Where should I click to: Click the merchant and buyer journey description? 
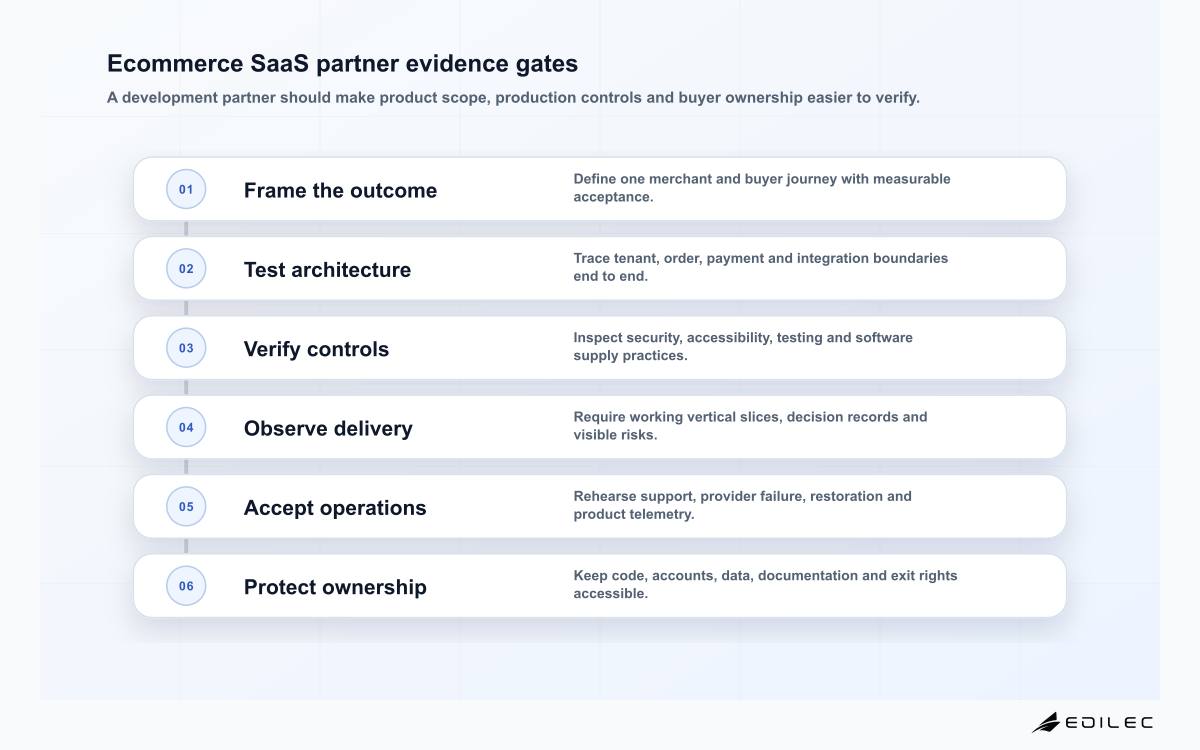(762, 188)
